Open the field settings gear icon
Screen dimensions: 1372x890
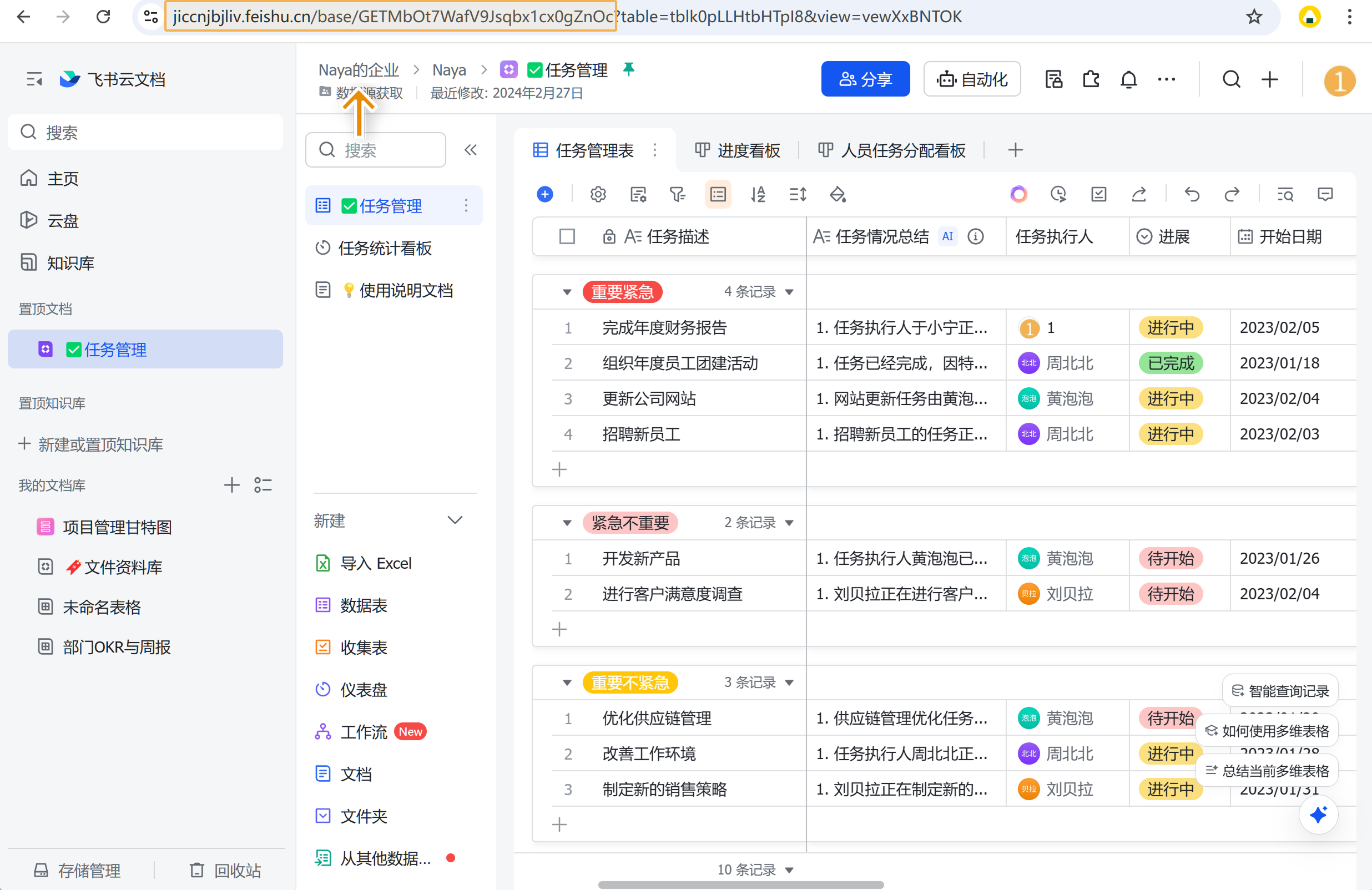point(598,194)
